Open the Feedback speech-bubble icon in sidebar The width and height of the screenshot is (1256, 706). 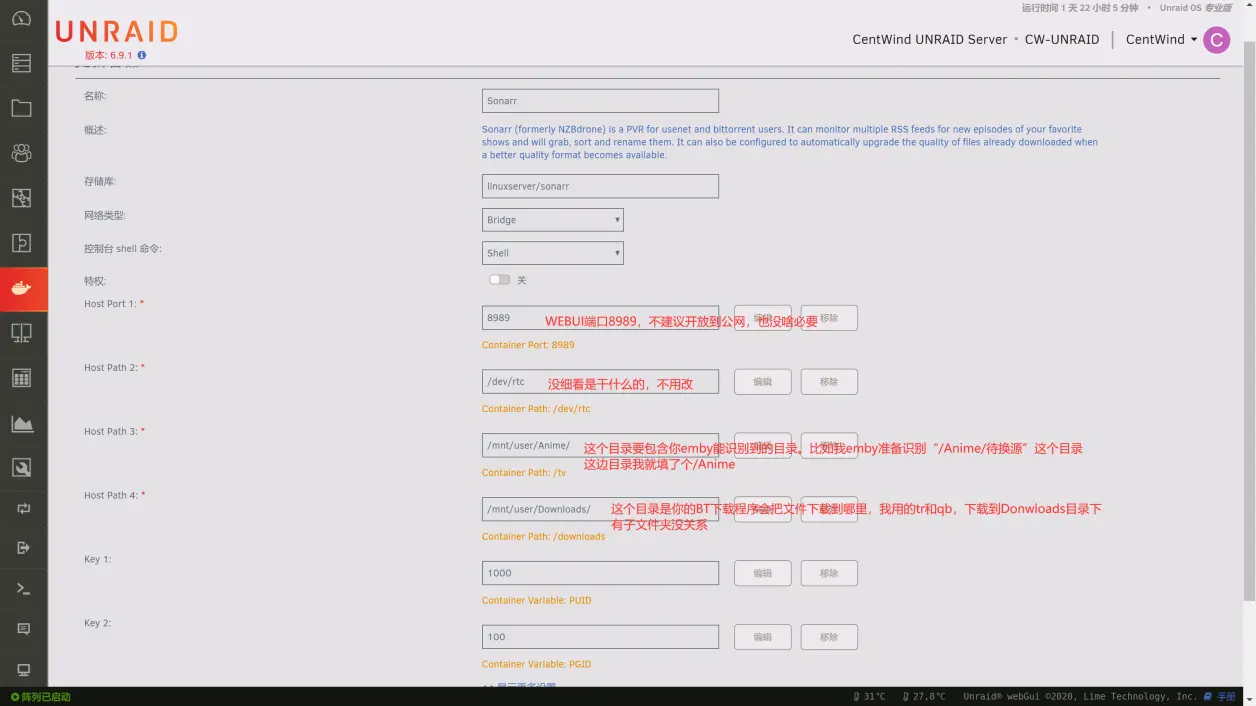click(x=23, y=629)
